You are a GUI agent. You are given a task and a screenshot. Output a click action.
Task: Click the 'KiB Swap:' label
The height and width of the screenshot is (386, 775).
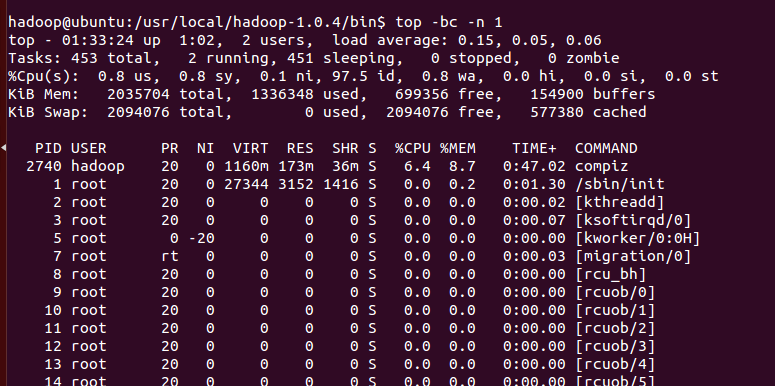pyautogui.click(x=48, y=112)
